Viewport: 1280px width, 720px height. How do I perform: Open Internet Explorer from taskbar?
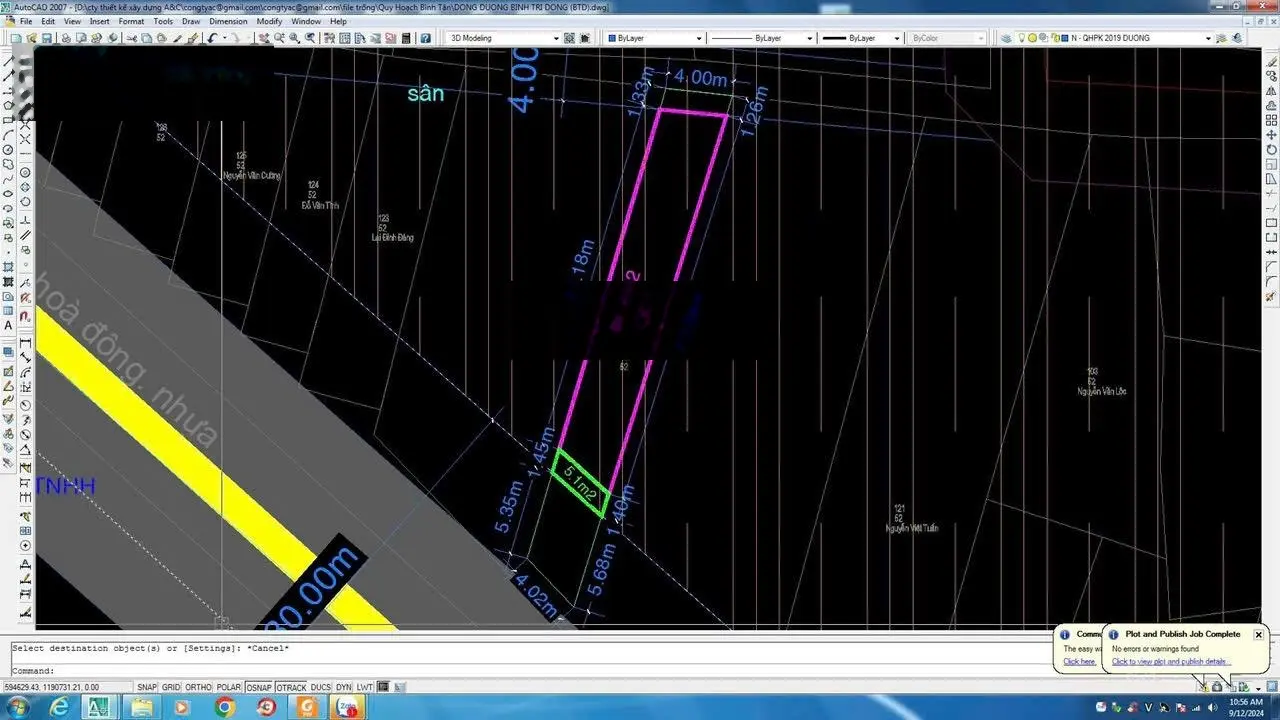pos(59,707)
